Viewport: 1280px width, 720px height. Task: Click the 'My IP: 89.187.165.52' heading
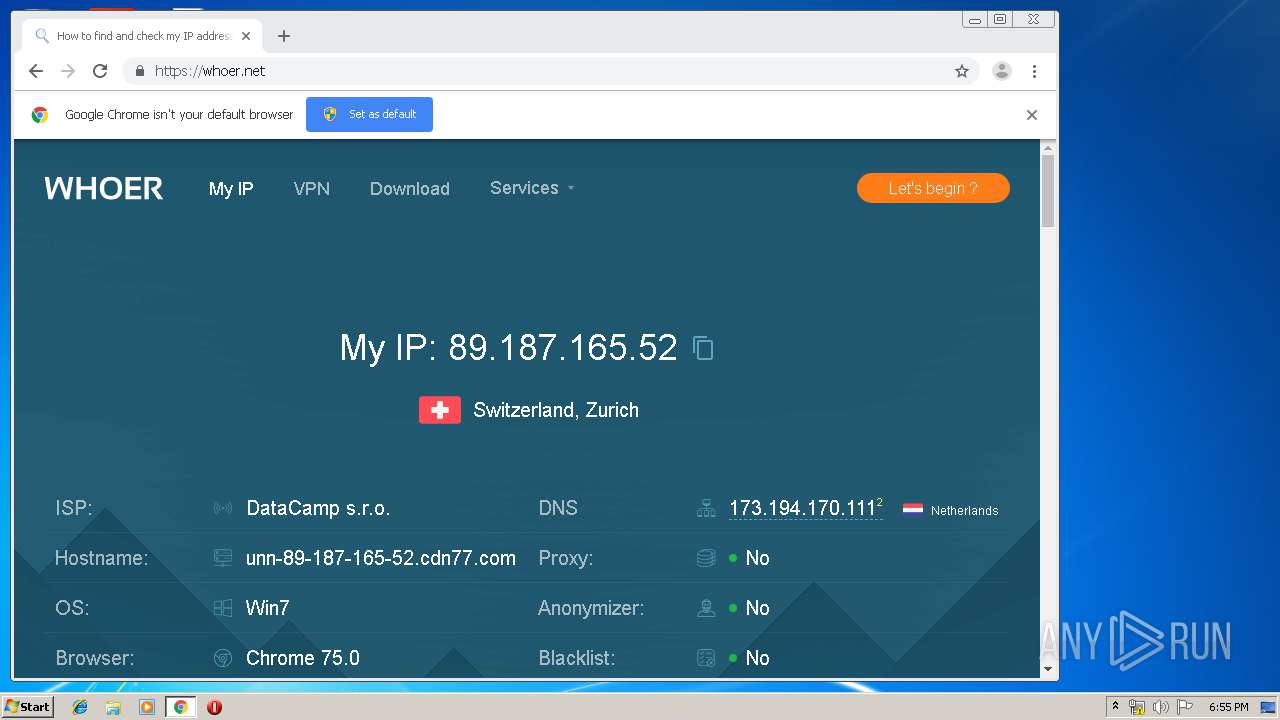pyautogui.click(x=509, y=348)
